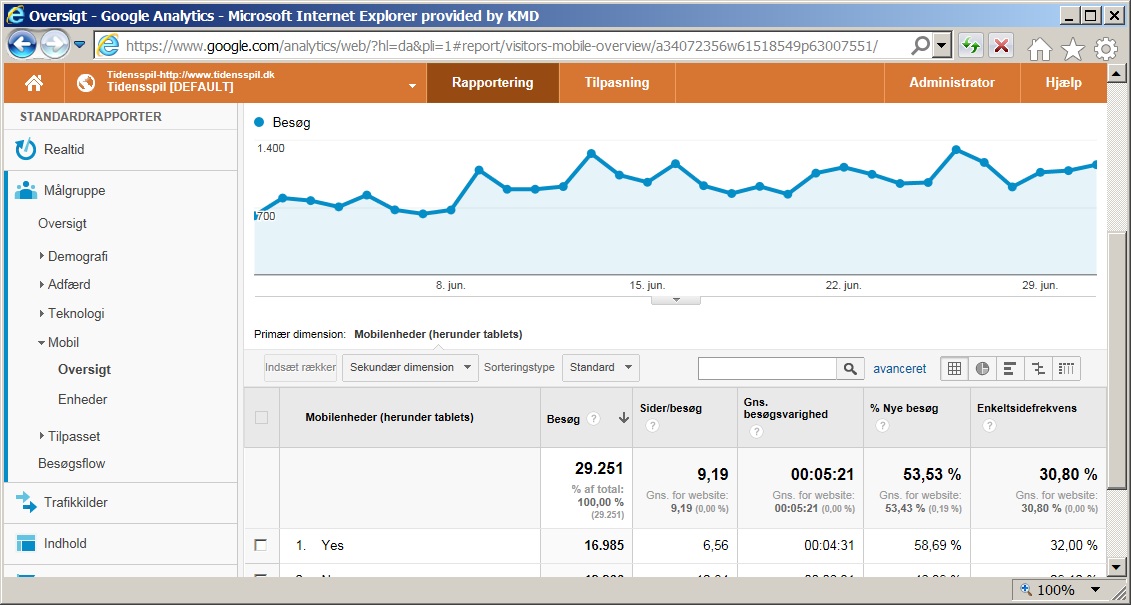Click the table search input field
This screenshot has height=605, width=1131.
pos(767,368)
